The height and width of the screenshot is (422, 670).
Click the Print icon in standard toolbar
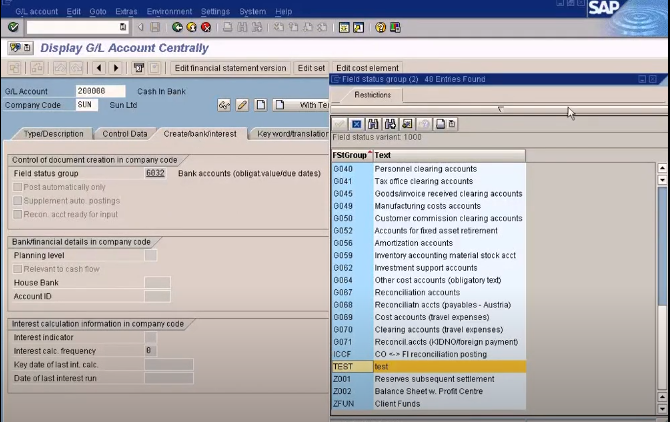pos(228,27)
